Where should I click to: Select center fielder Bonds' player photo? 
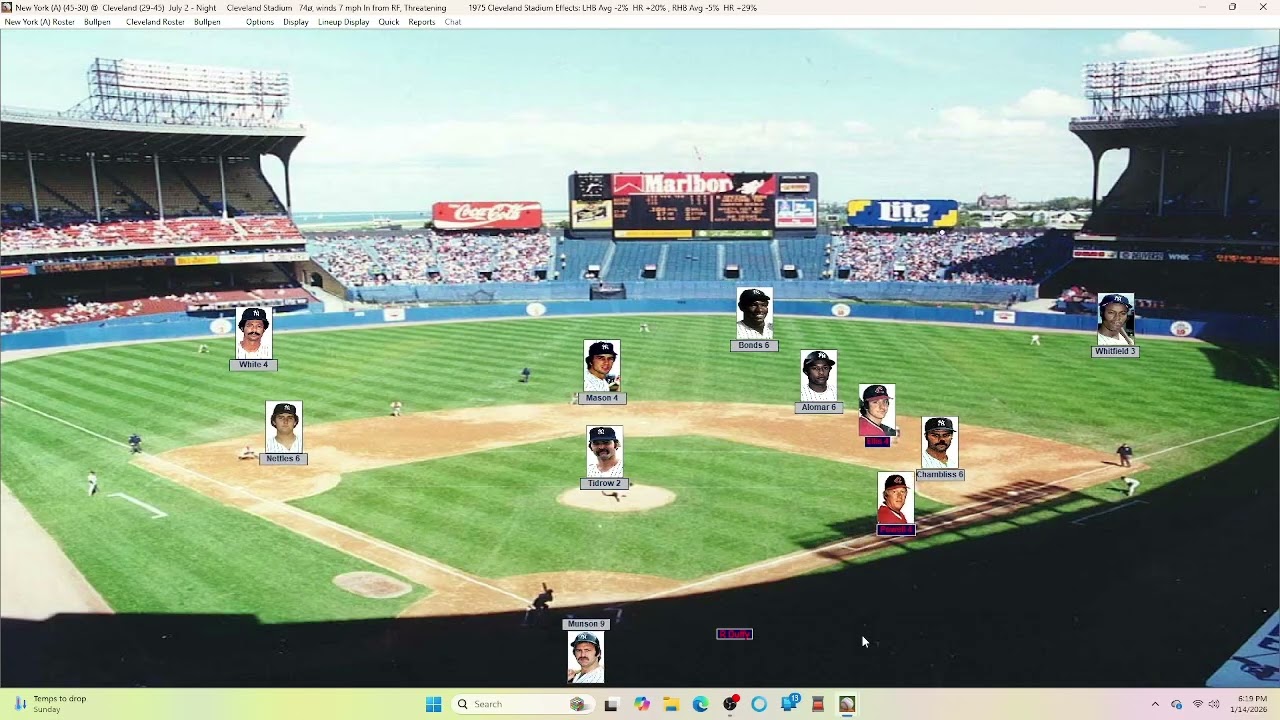tap(754, 314)
